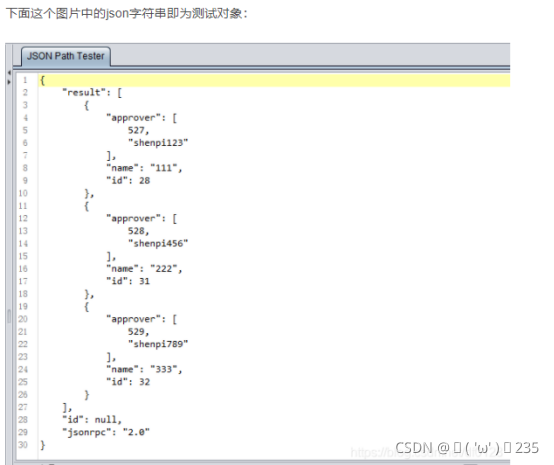Click the Chinese heading text above the tester

coord(127,13)
